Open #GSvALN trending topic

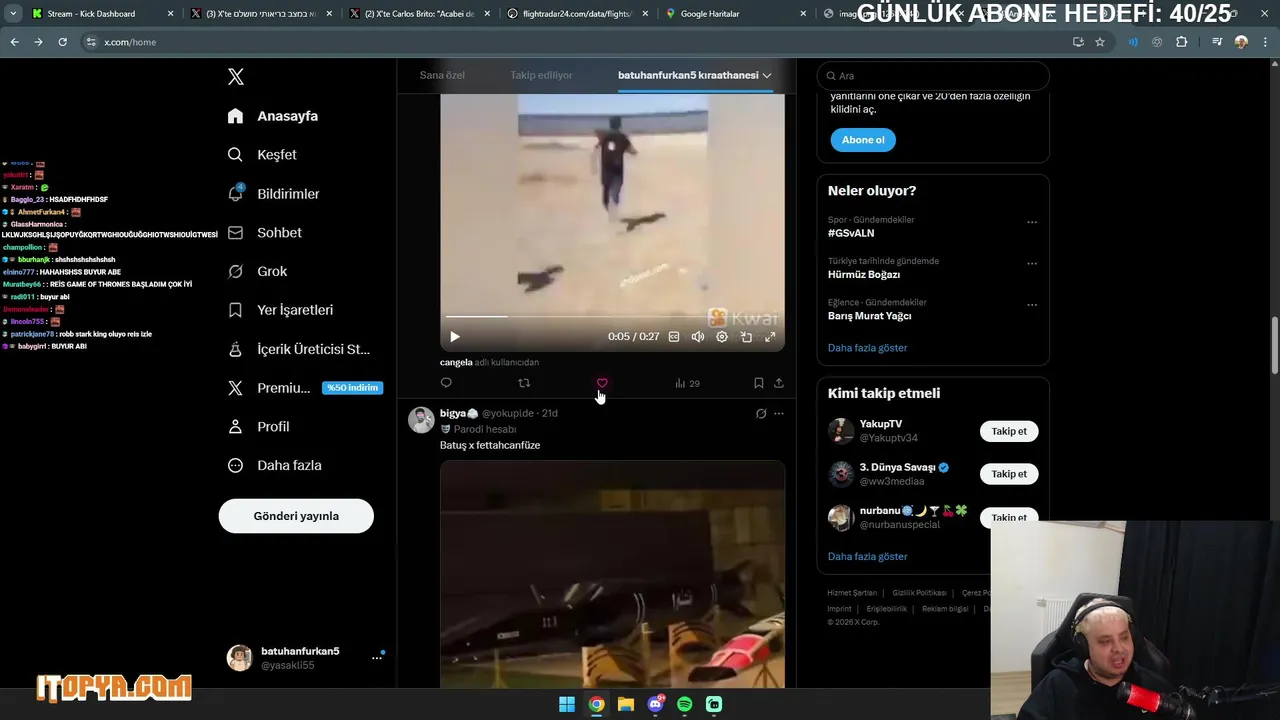click(x=851, y=233)
